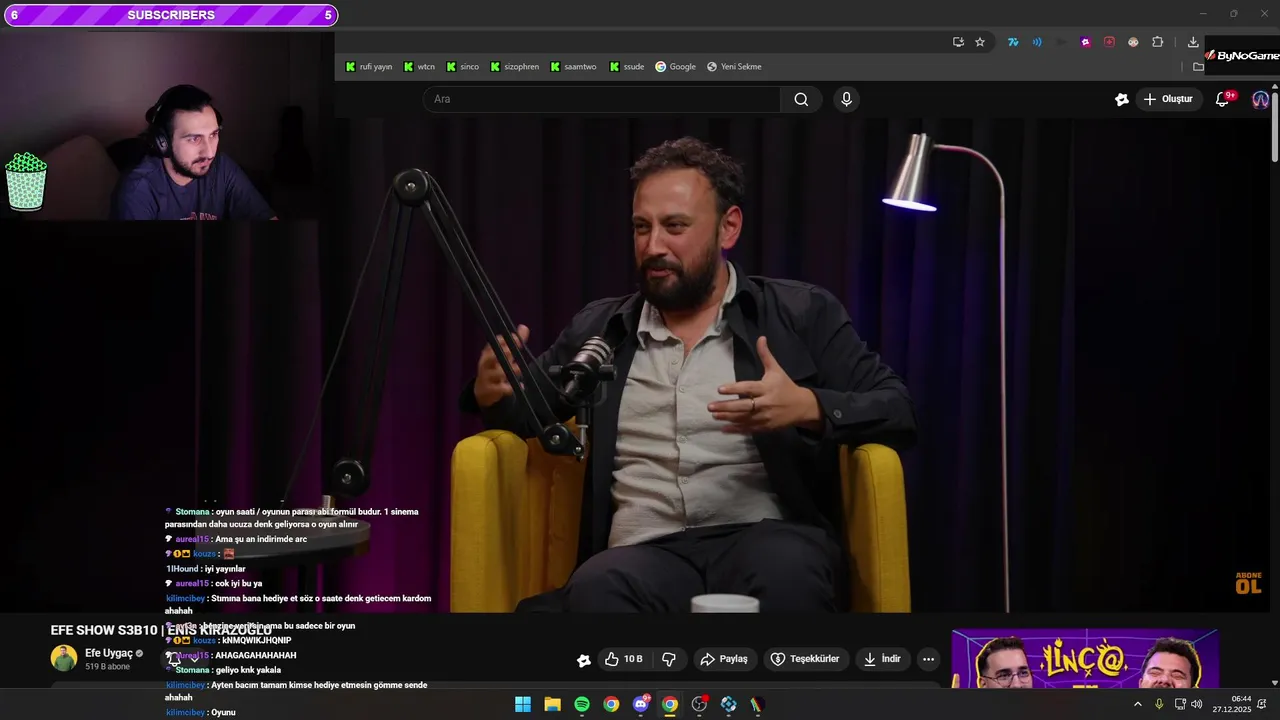Open the three-dot more actions menu
The width and height of the screenshot is (1280, 720).
(928, 659)
